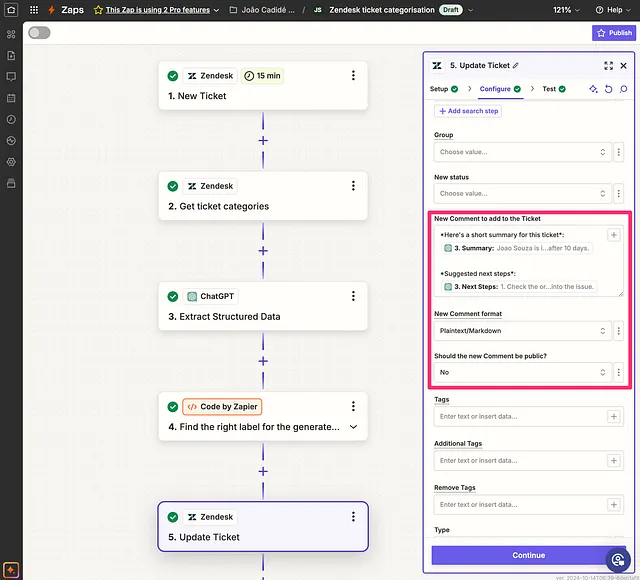Open Should the Comment be public dropdown
This screenshot has width=640, height=580.
(x=522, y=373)
